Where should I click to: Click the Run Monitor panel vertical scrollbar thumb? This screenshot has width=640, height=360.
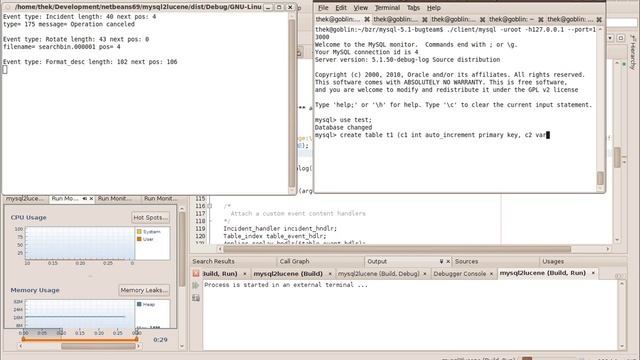coord(182,249)
